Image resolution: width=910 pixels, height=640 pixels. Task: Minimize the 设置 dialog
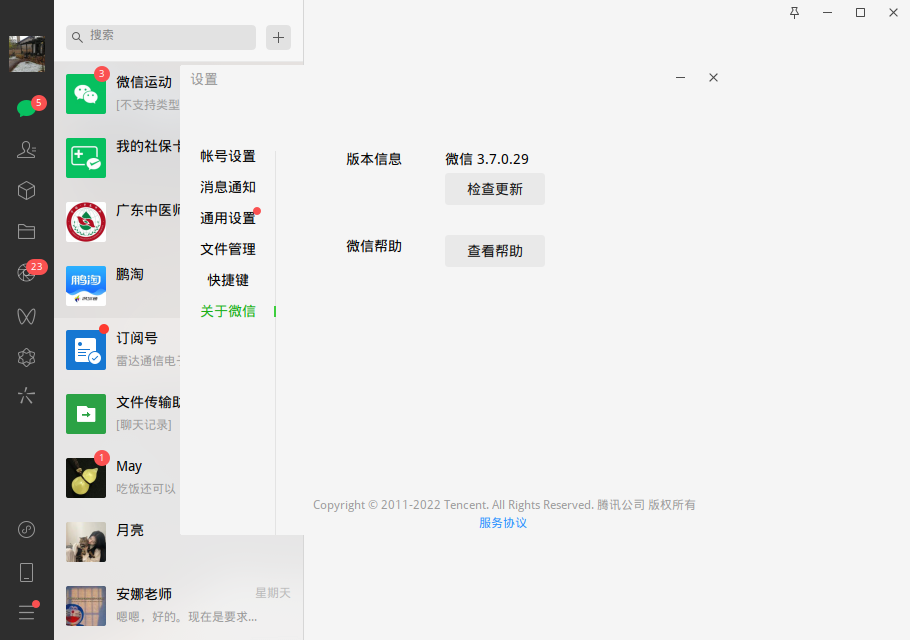point(681,78)
